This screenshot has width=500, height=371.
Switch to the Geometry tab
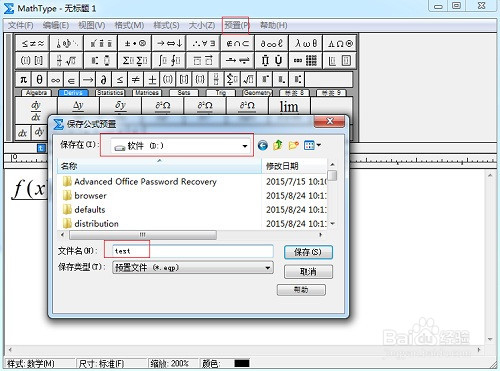pyautogui.click(x=257, y=93)
